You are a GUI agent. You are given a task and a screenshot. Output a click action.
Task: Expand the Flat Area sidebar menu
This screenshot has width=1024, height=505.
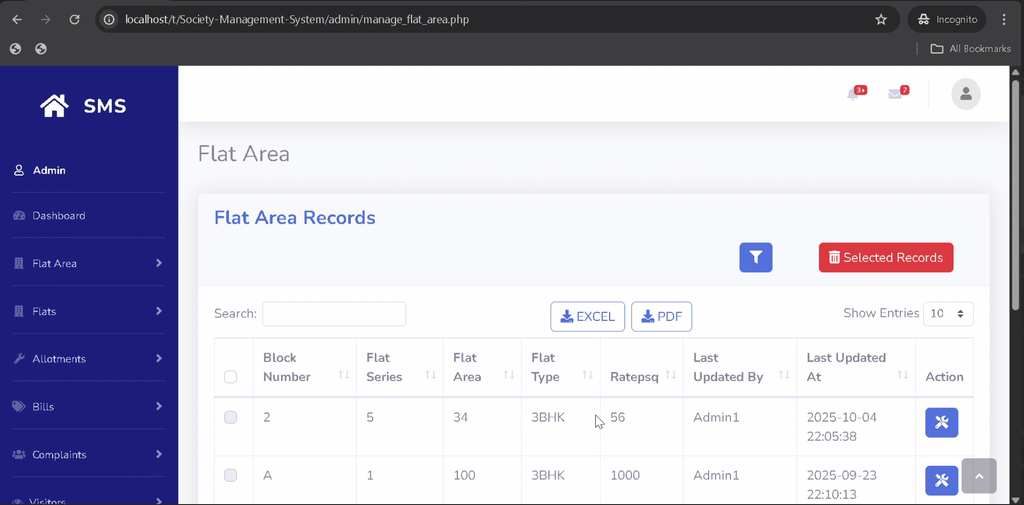point(89,263)
